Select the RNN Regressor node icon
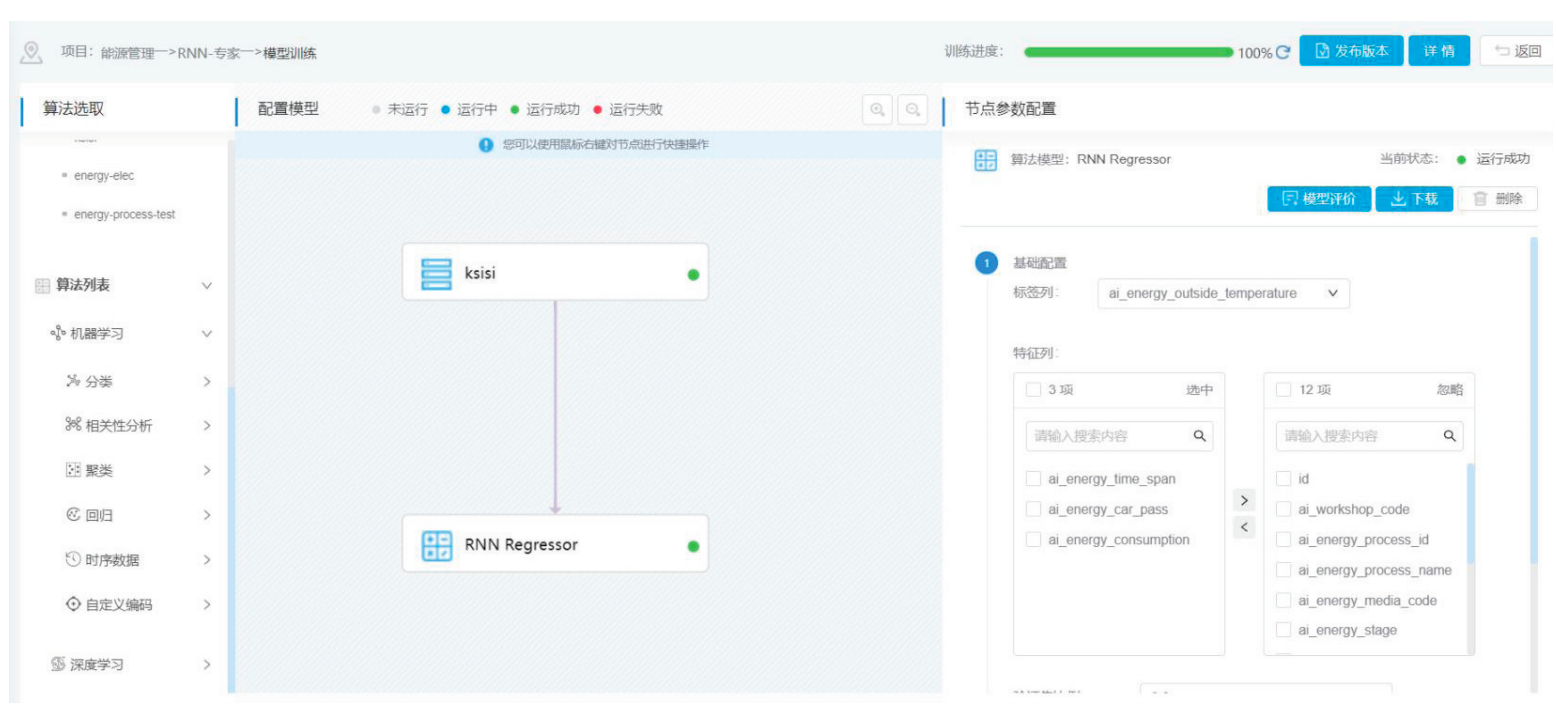Screen dimensions: 1556x708 [x=436, y=545]
